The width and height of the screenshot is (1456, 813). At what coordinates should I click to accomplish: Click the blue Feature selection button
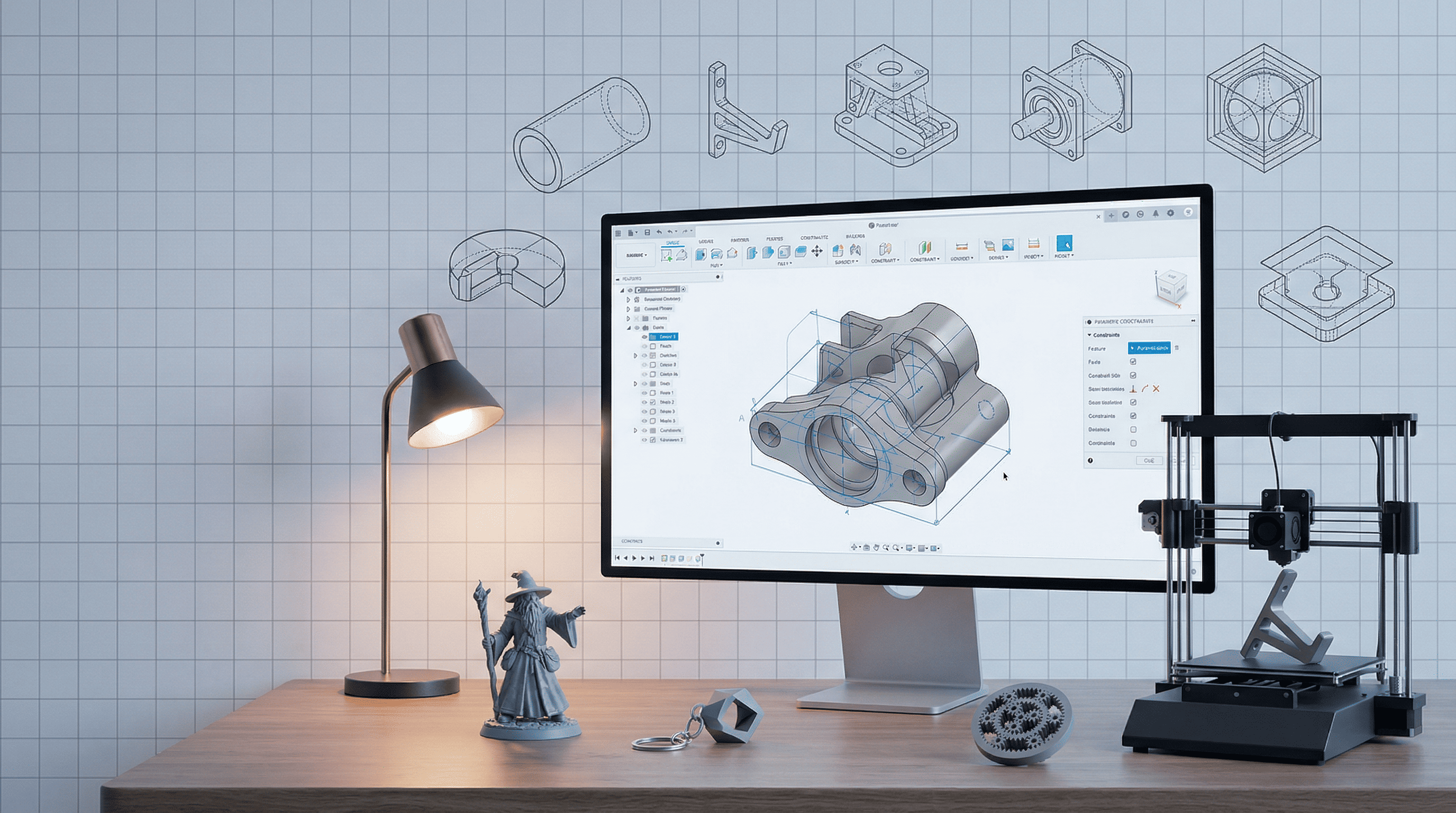tap(1149, 348)
